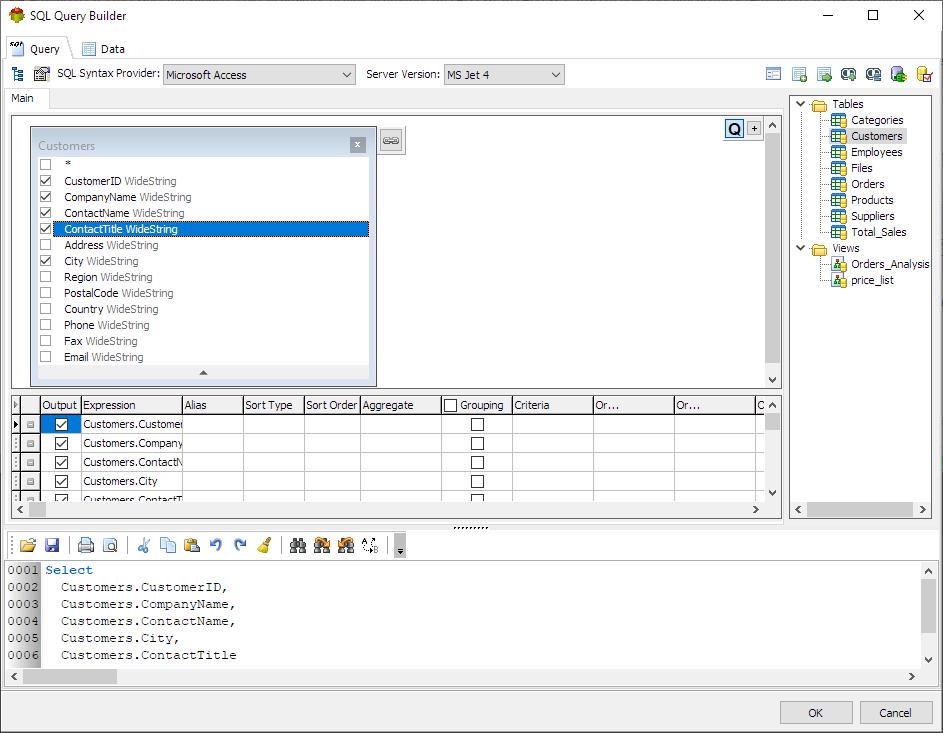Image resolution: width=943 pixels, height=733 pixels.
Task: Click the print preview icon
Action: 110,545
